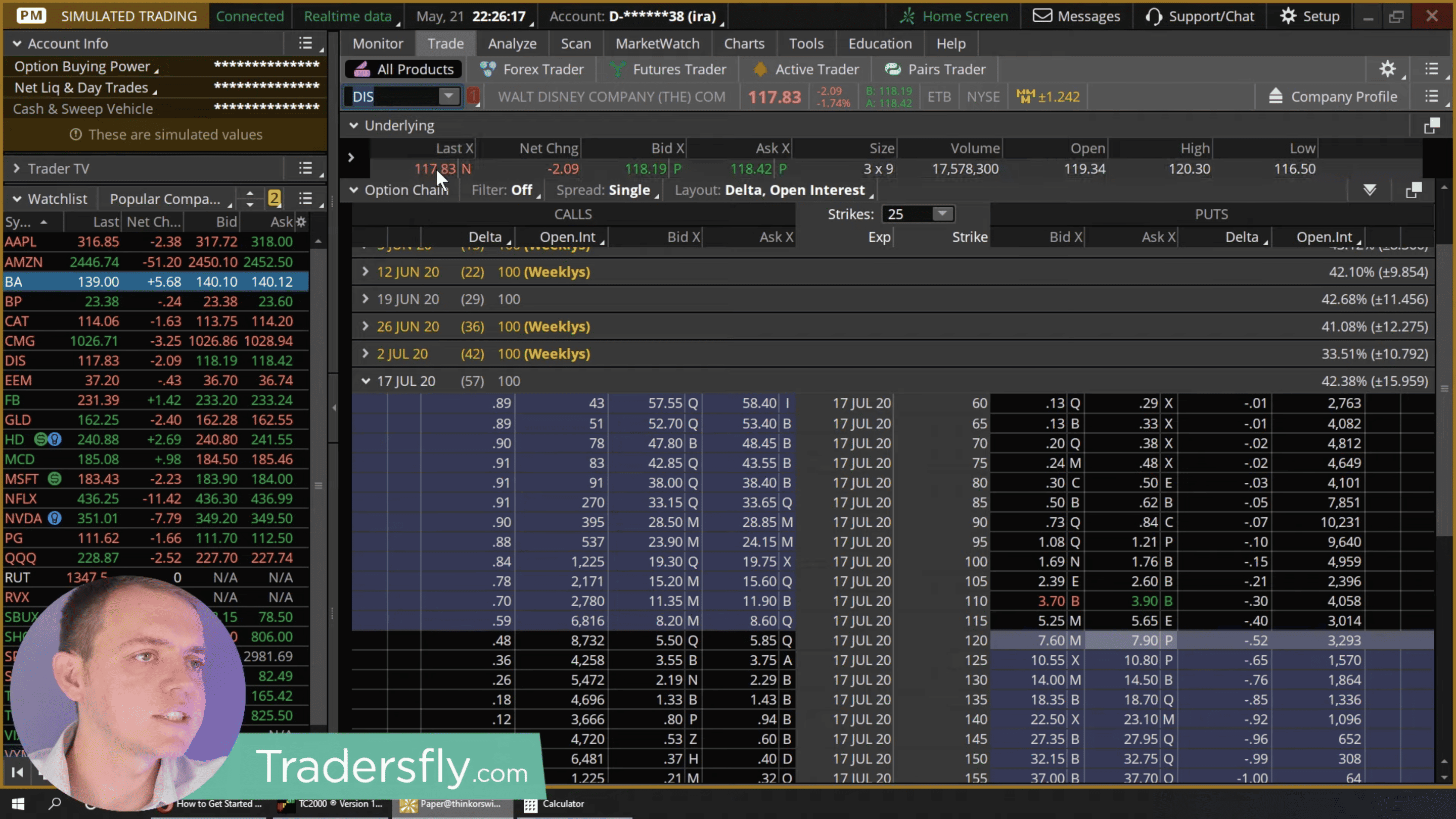Screen dimensions: 1456x819
Task: Detach the Underlying section with pop-out icon
Action: pyautogui.click(x=1432, y=125)
